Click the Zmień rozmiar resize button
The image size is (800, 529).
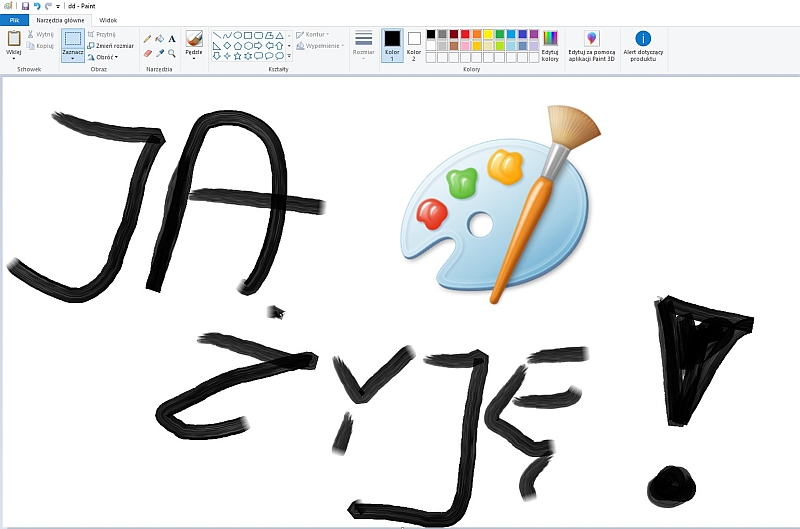point(111,46)
